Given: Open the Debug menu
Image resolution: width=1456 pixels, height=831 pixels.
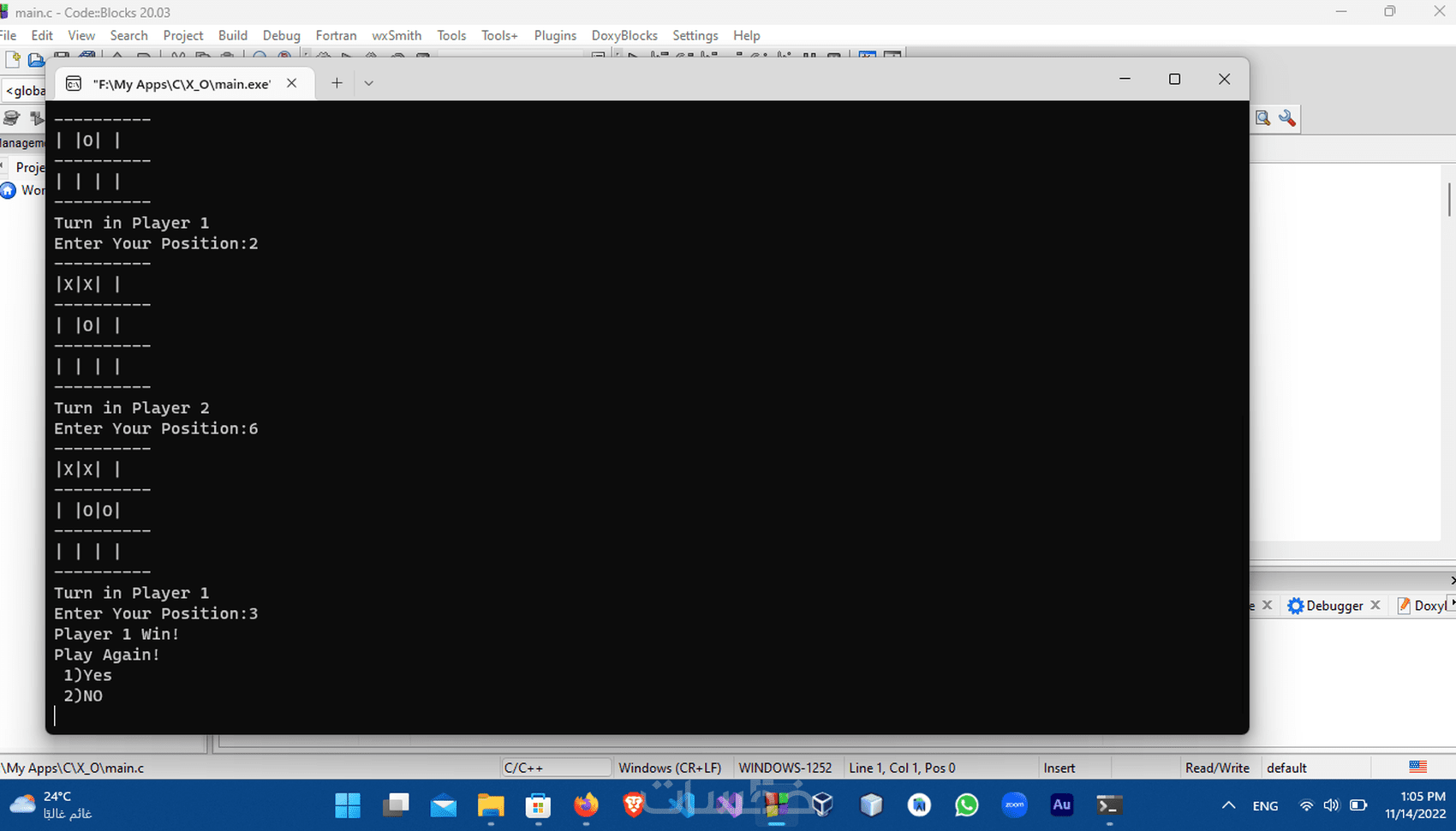Looking at the screenshot, I should click(x=281, y=35).
